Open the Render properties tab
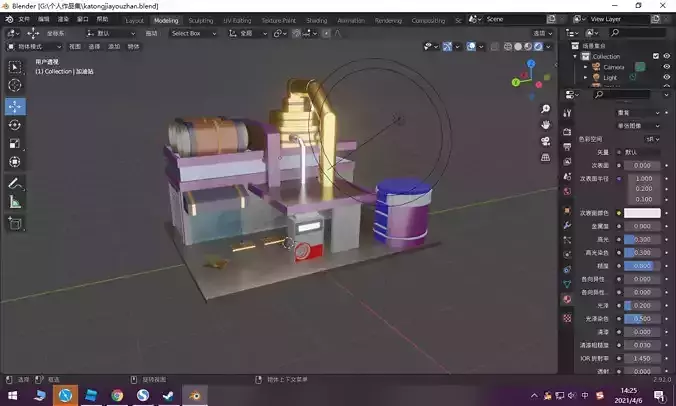This screenshot has height=406, width=676. pos(567,132)
